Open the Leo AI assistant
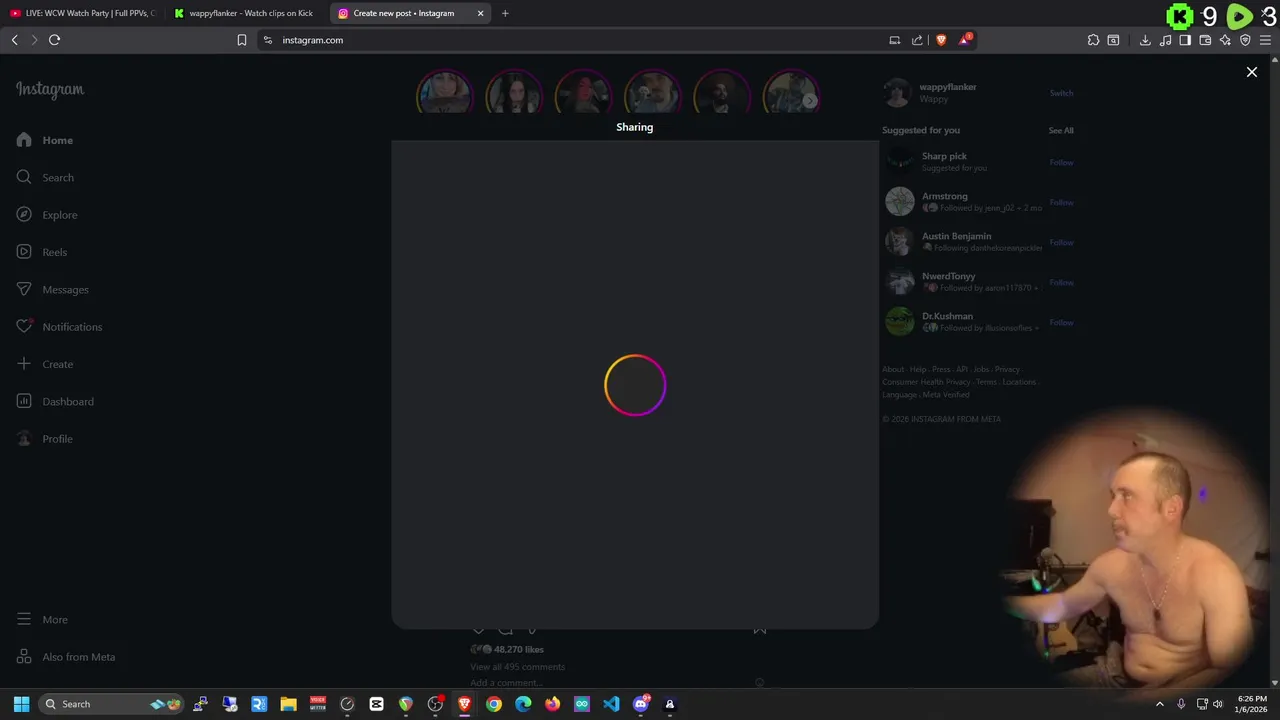The height and width of the screenshot is (720, 1280). (1225, 40)
